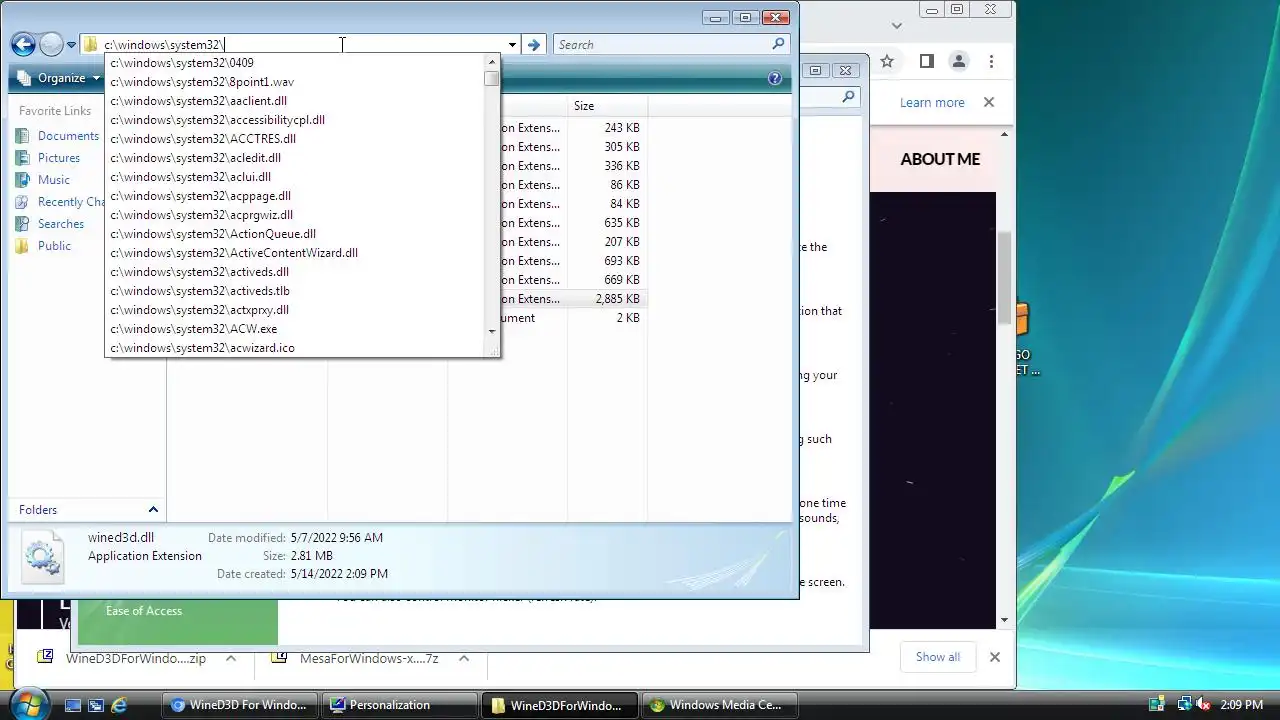Click the Learn more link in Chrome

point(932,102)
